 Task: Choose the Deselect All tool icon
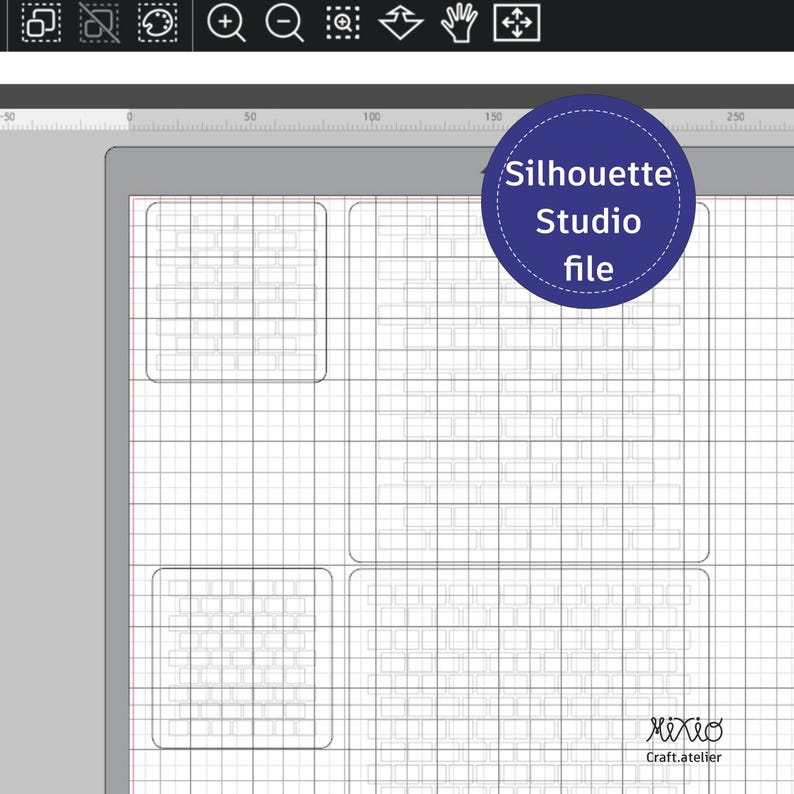pos(100,22)
